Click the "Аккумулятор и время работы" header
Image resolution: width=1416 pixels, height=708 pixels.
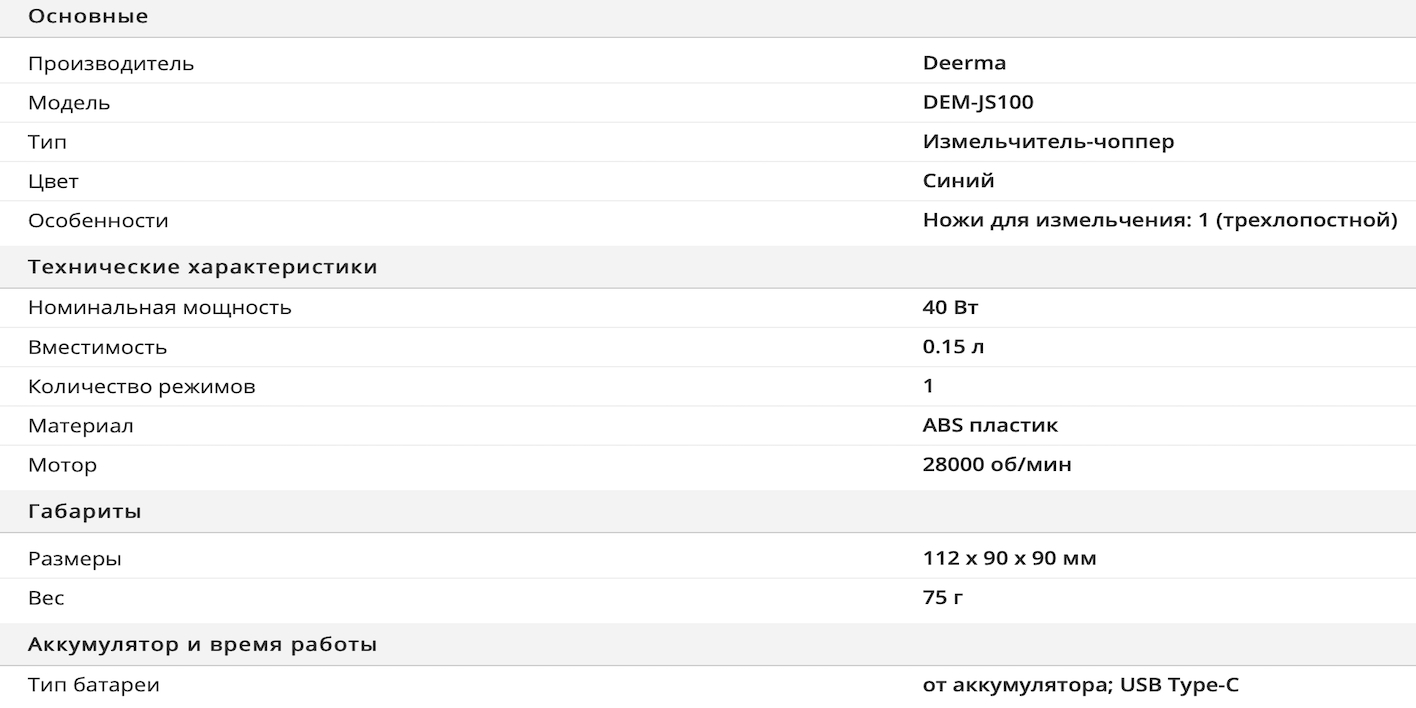[x=202, y=645]
